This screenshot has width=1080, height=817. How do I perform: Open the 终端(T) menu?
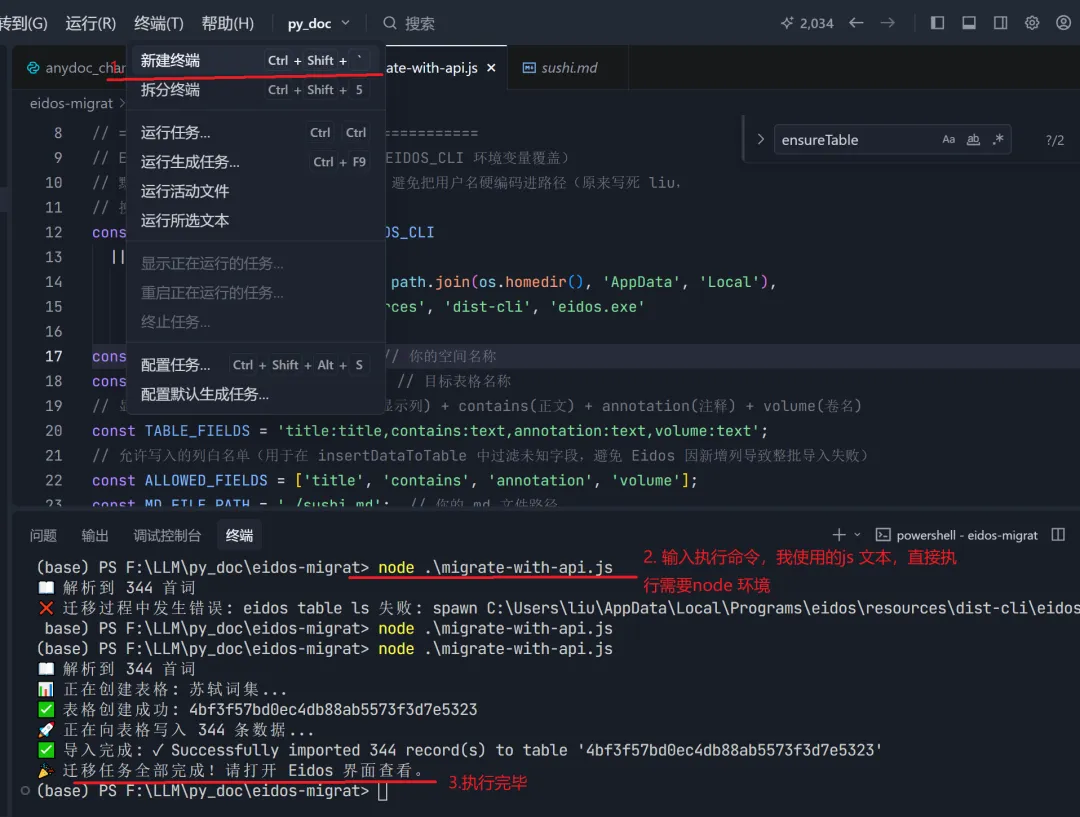[x=158, y=23]
